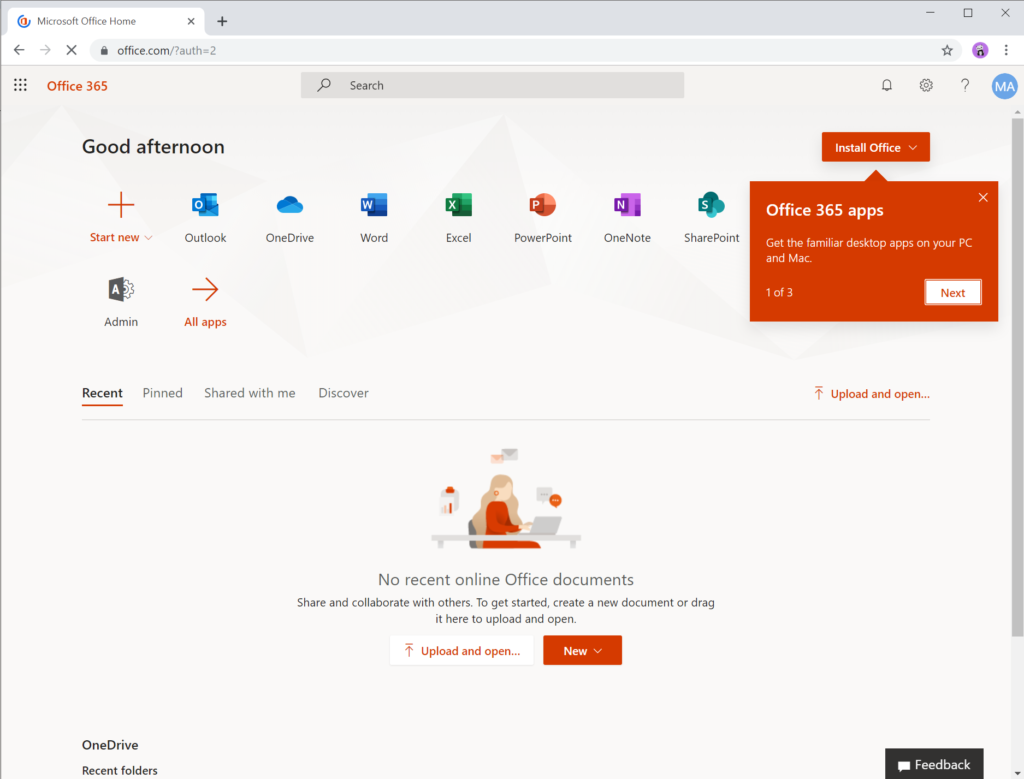Click the page vertical scrollbar
1024x779 pixels.
[x=1017, y=375]
